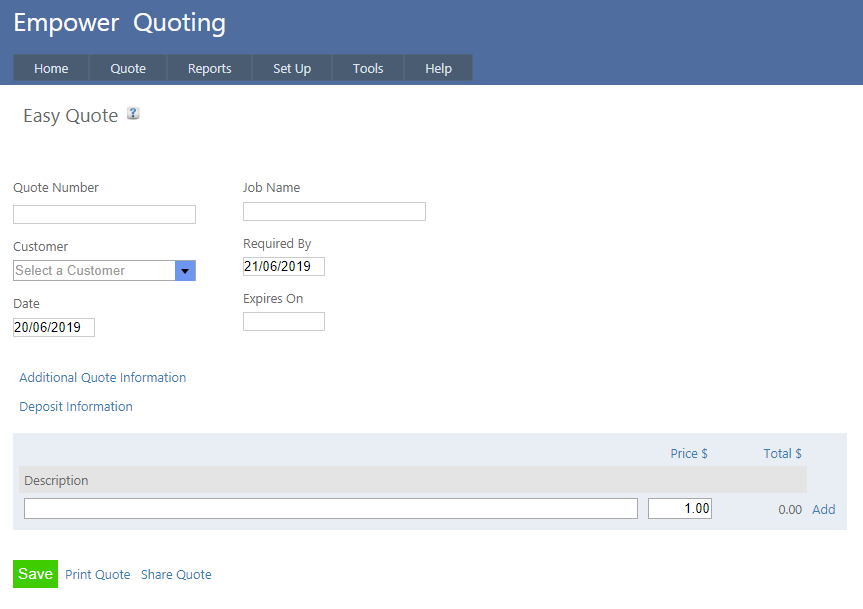Click the Print Quote link
Image resolution: width=863 pixels, height=609 pixels.
pyautogui.click(x=98, y=575)
